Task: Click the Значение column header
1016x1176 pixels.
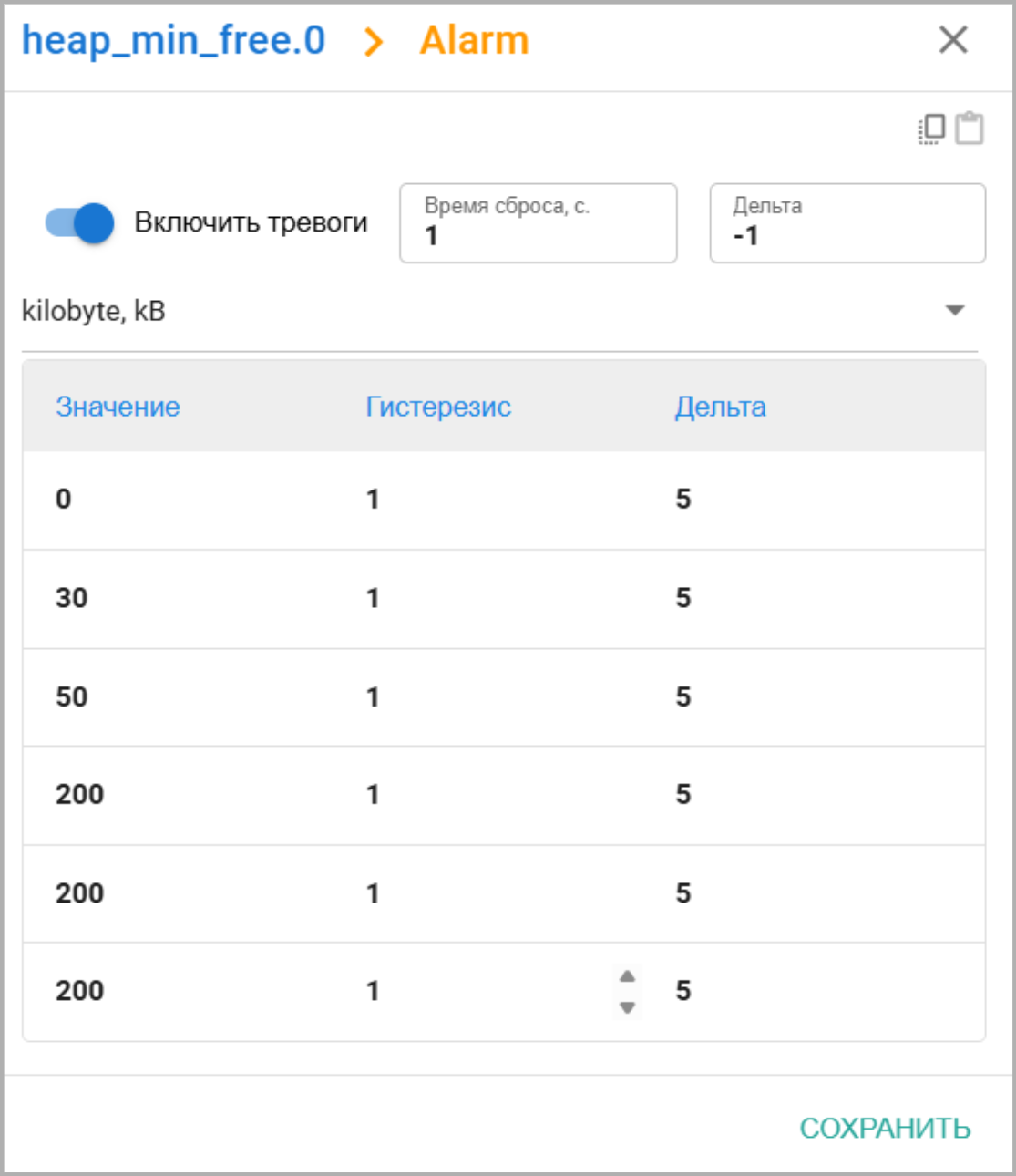Action: click(118, 407)
